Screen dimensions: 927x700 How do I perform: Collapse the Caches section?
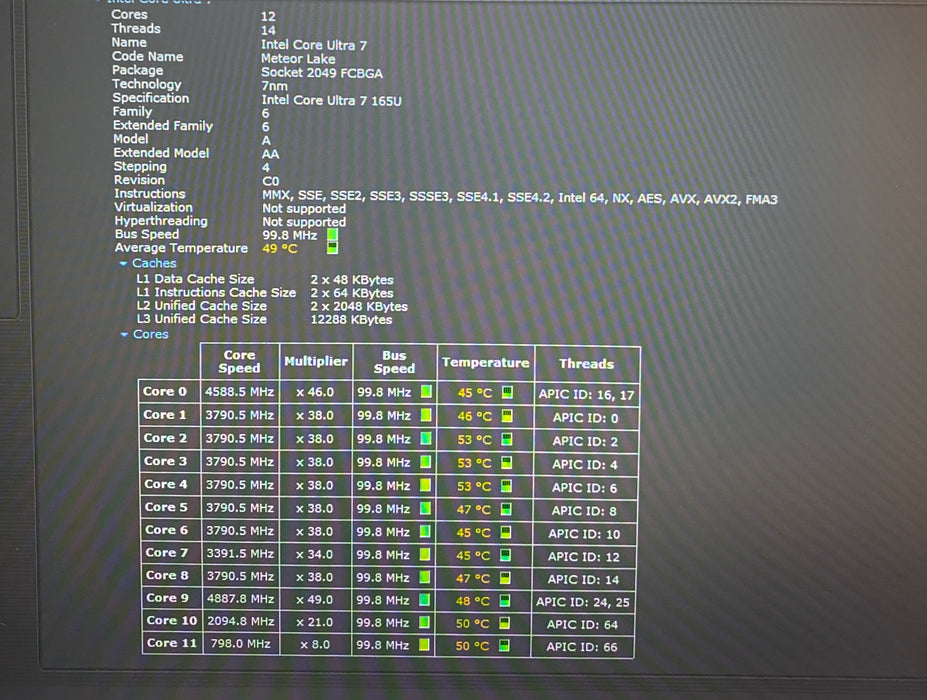tap(124, 263)
